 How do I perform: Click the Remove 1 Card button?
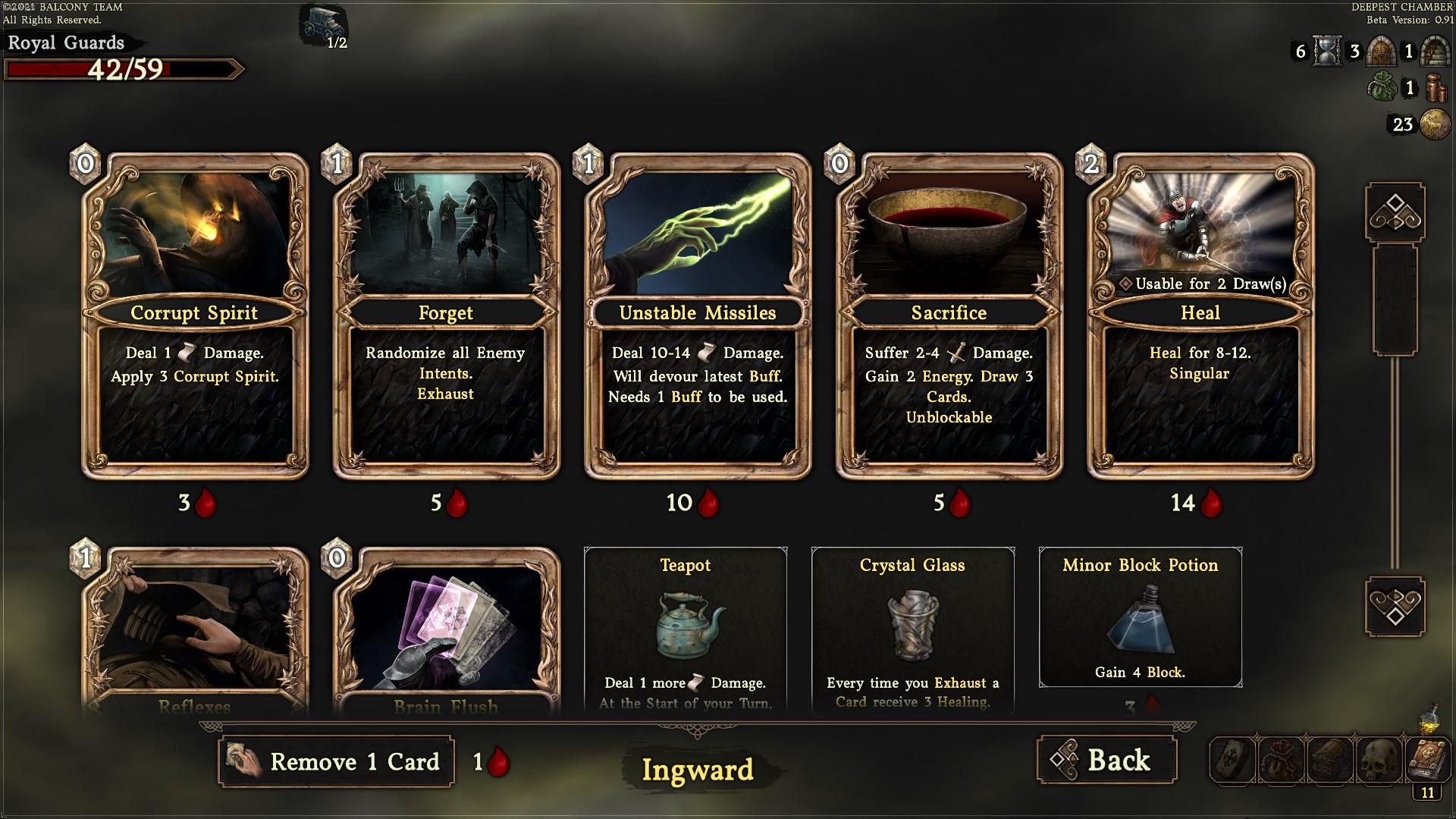[x=336, y=761]
